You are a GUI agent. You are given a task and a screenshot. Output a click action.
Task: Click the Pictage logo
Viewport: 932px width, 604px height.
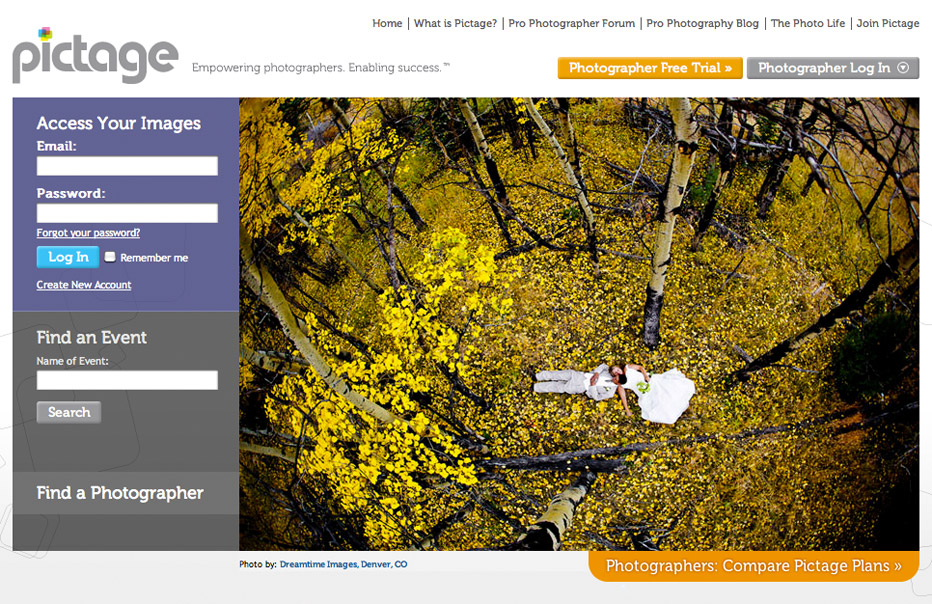[95, 55]
